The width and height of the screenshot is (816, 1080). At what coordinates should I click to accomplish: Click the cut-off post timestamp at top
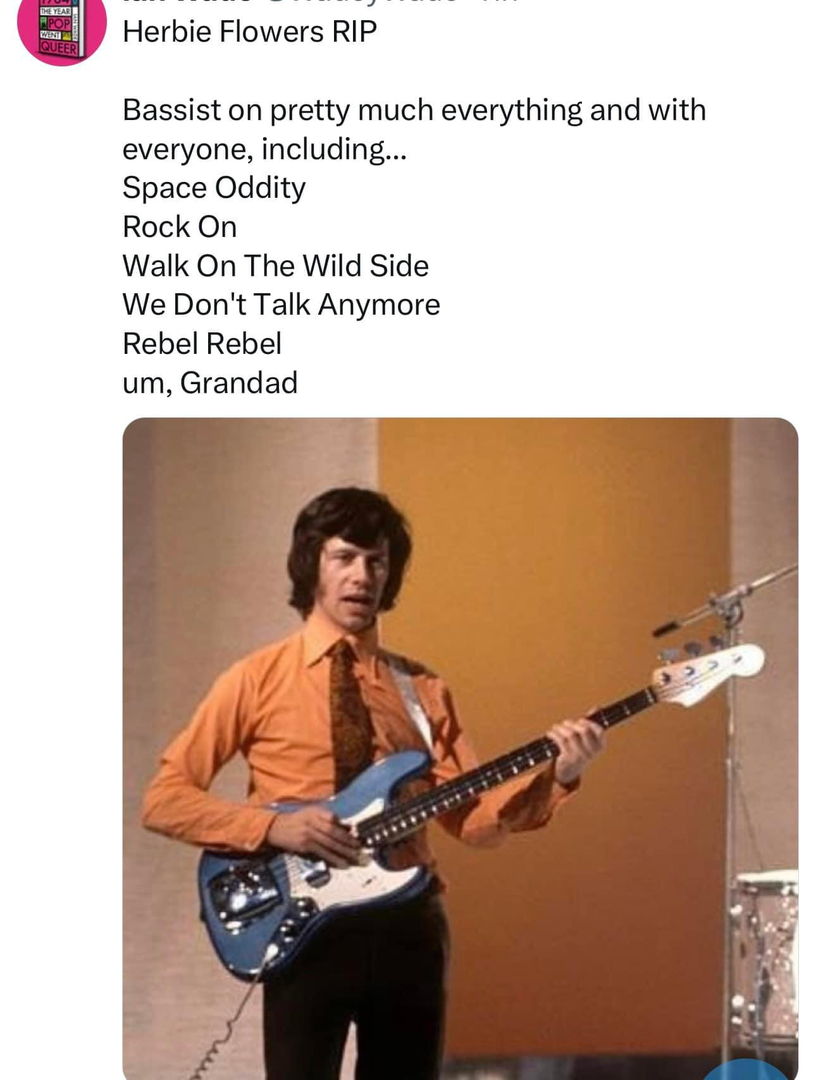[x=497, y=2]
